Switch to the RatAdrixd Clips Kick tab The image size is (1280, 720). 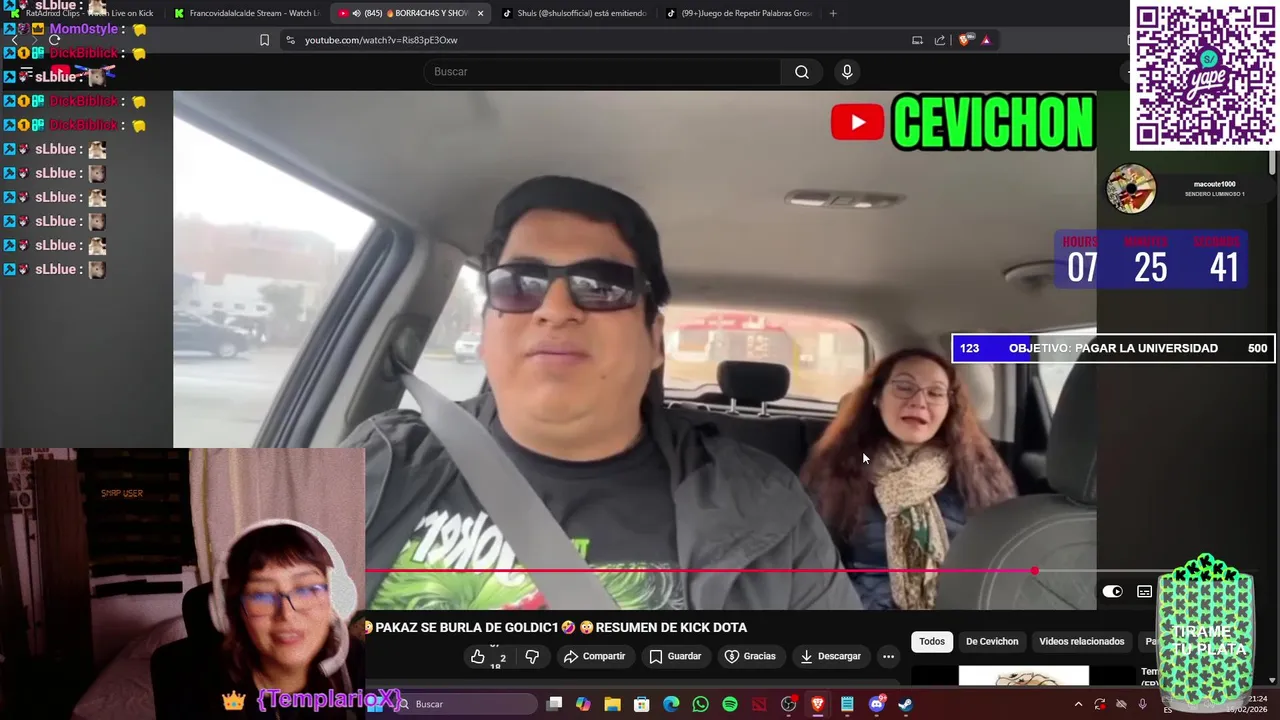tap(83, 13)
